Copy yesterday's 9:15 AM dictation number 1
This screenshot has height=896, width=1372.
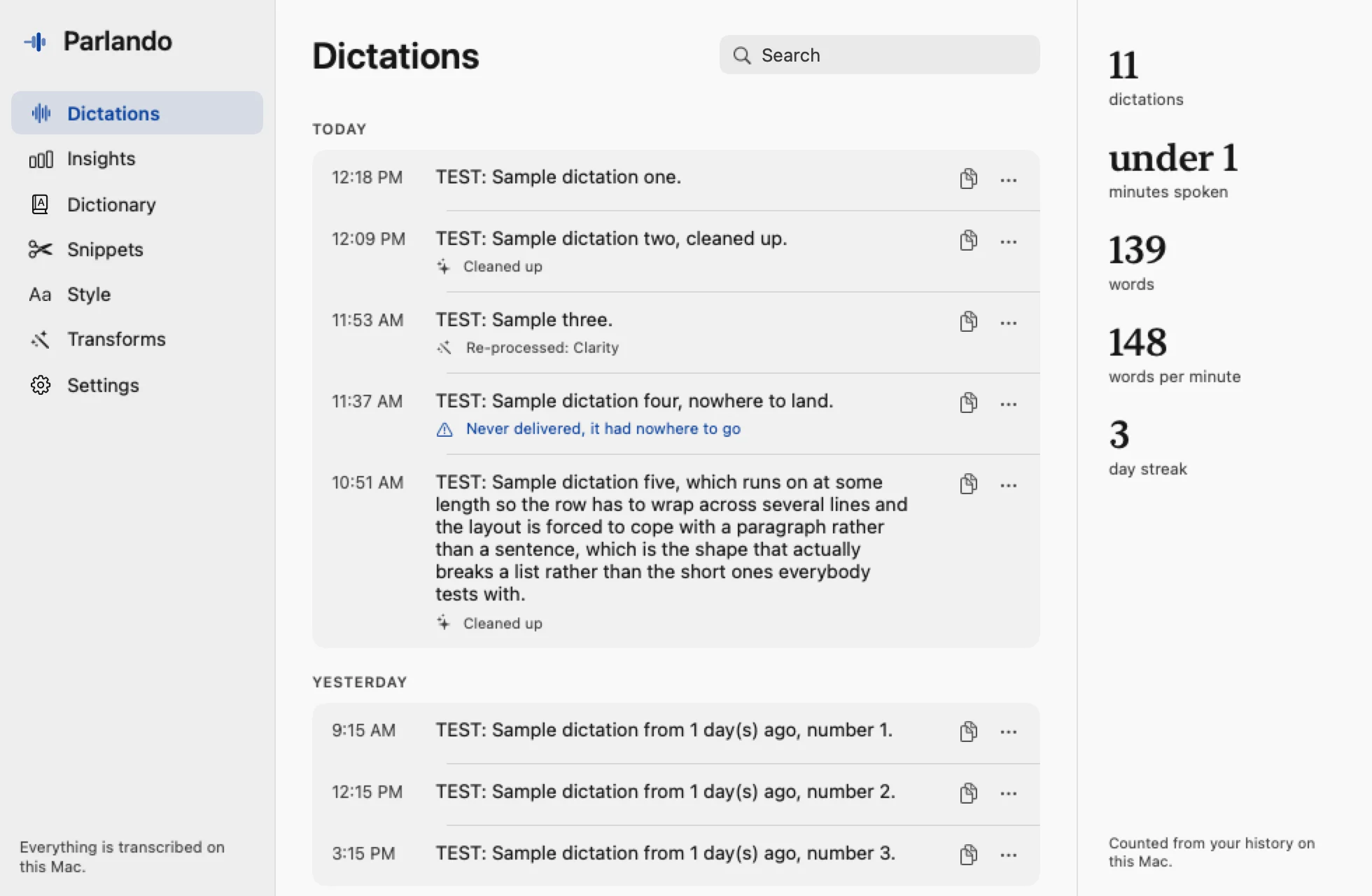pos(968,731)
